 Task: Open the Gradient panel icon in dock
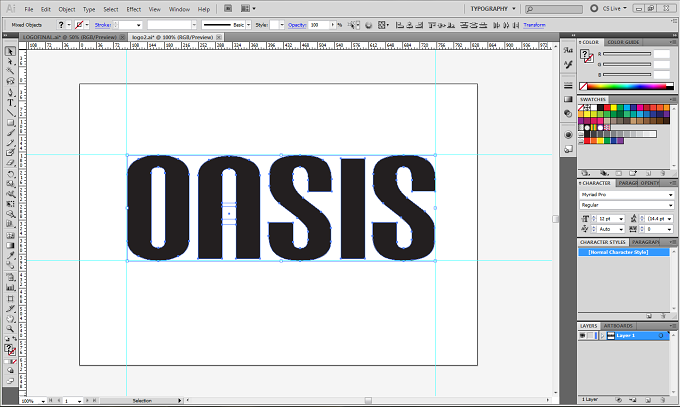(568, 99)
